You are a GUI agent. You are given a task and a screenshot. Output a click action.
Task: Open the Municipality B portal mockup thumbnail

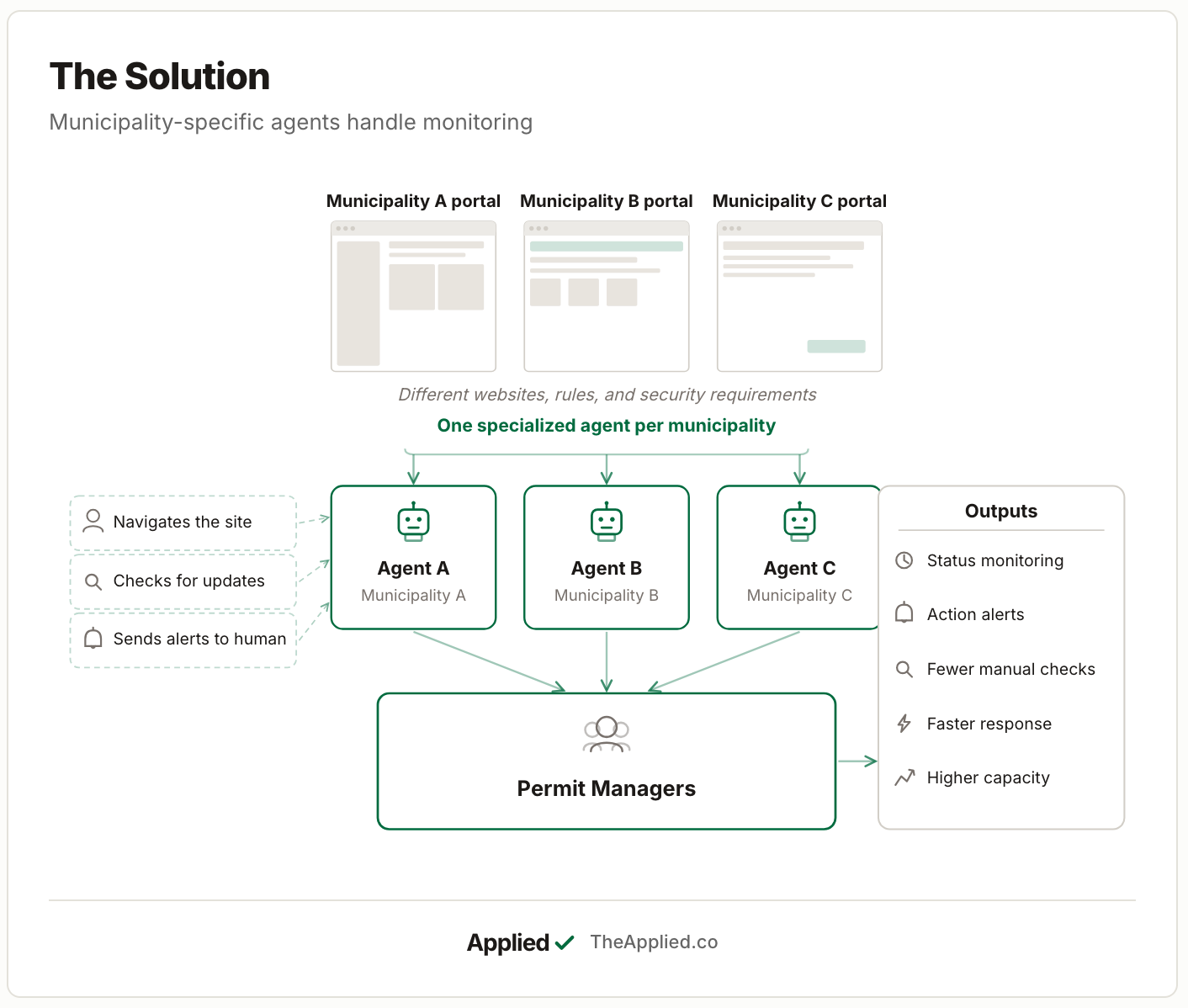pyautogui.click(x=607, y=296)
